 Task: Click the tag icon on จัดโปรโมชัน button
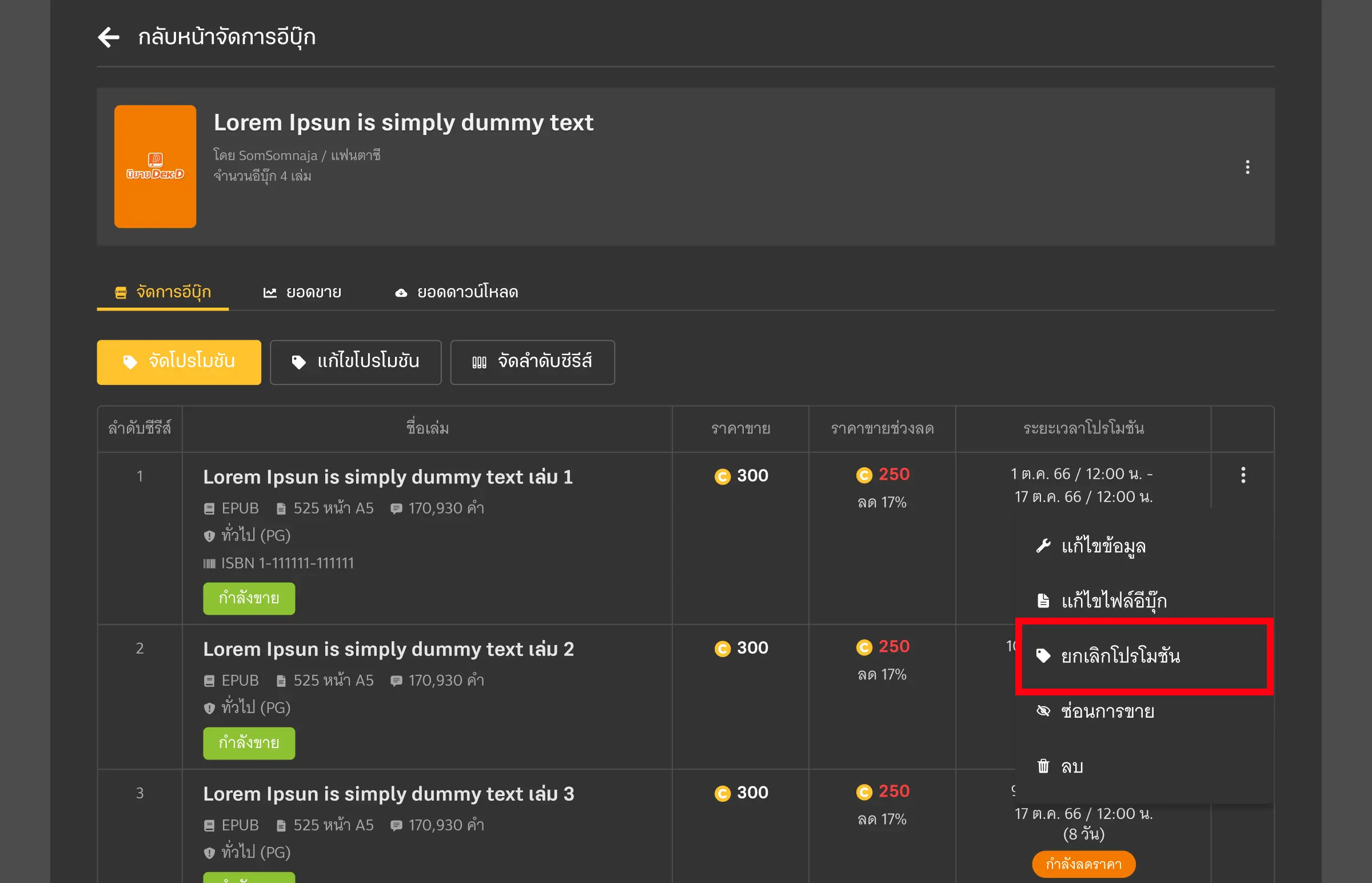[130, 363]
